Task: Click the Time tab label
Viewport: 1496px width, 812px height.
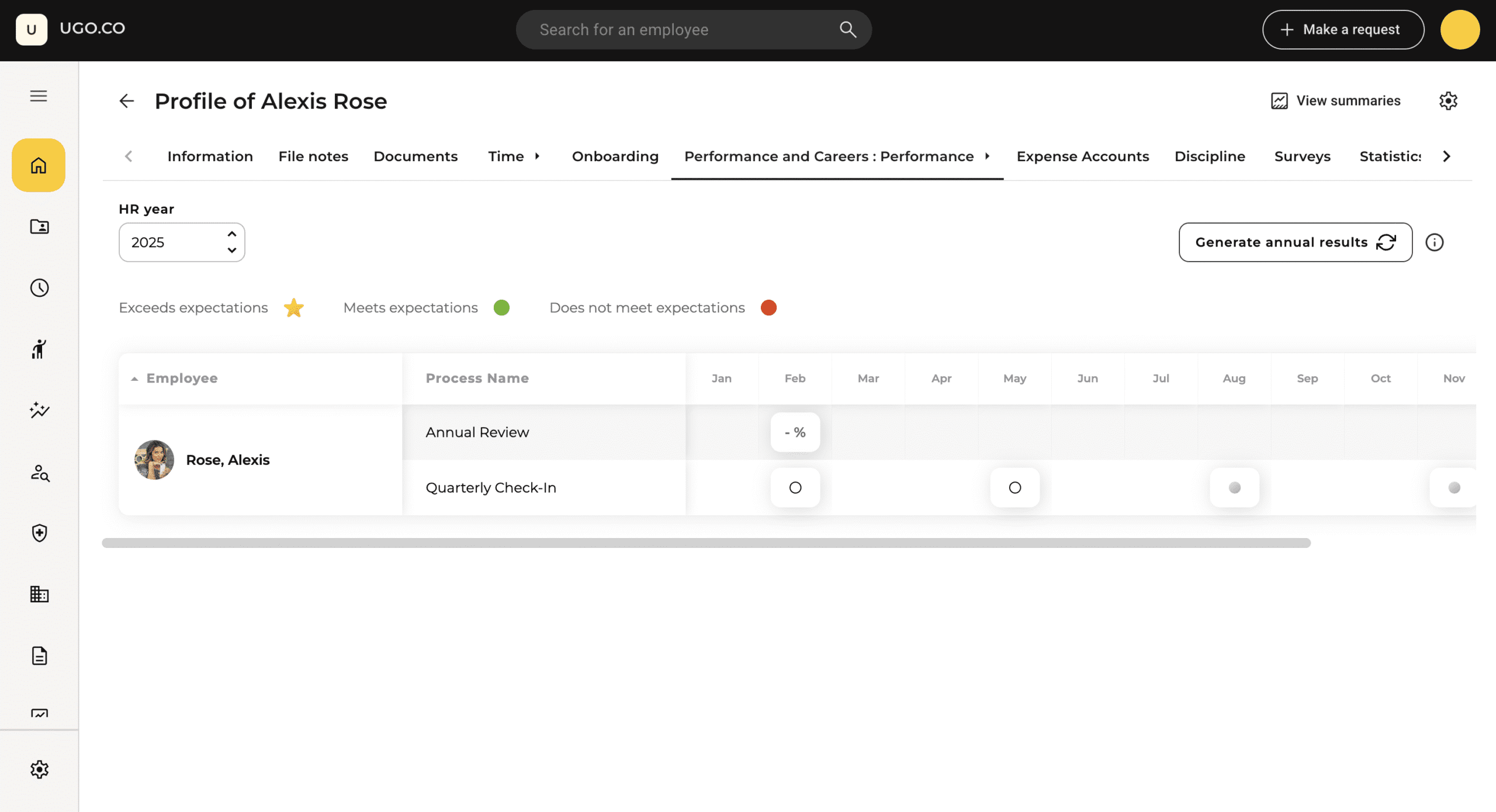Action: tap(505, 157)
